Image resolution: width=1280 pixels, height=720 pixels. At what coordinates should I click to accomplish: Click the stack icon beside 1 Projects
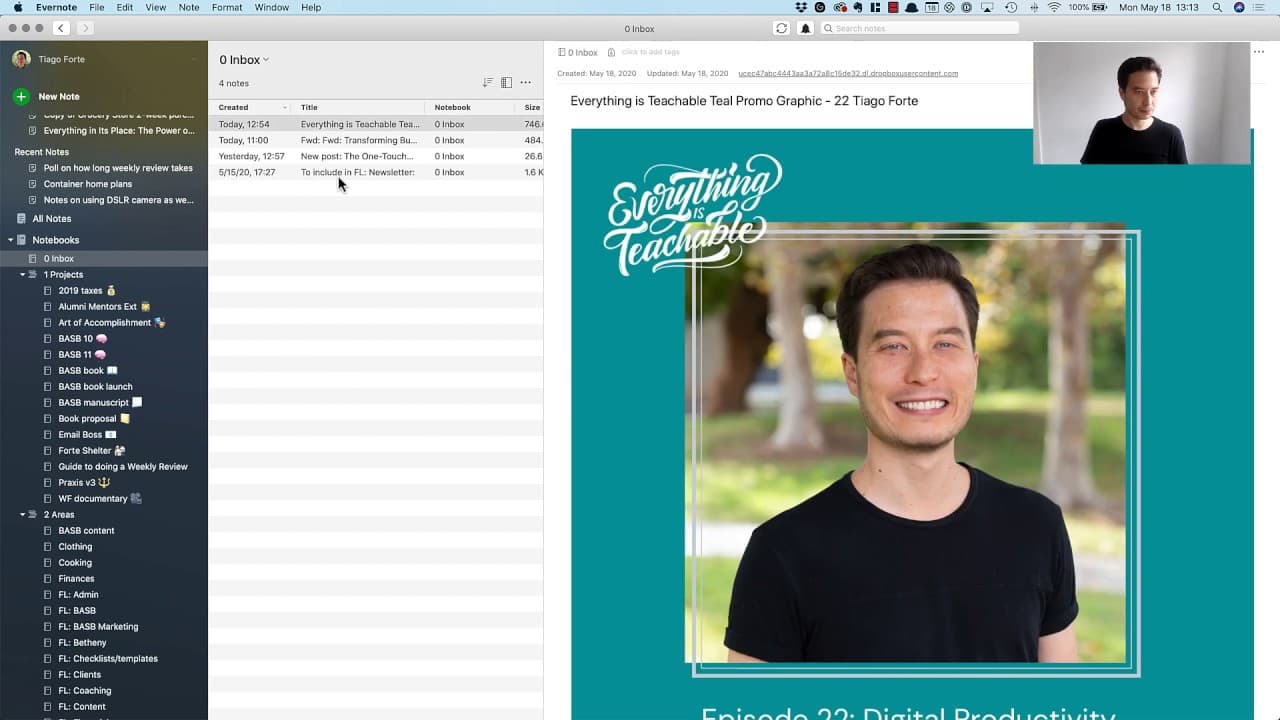pos(34,274)
